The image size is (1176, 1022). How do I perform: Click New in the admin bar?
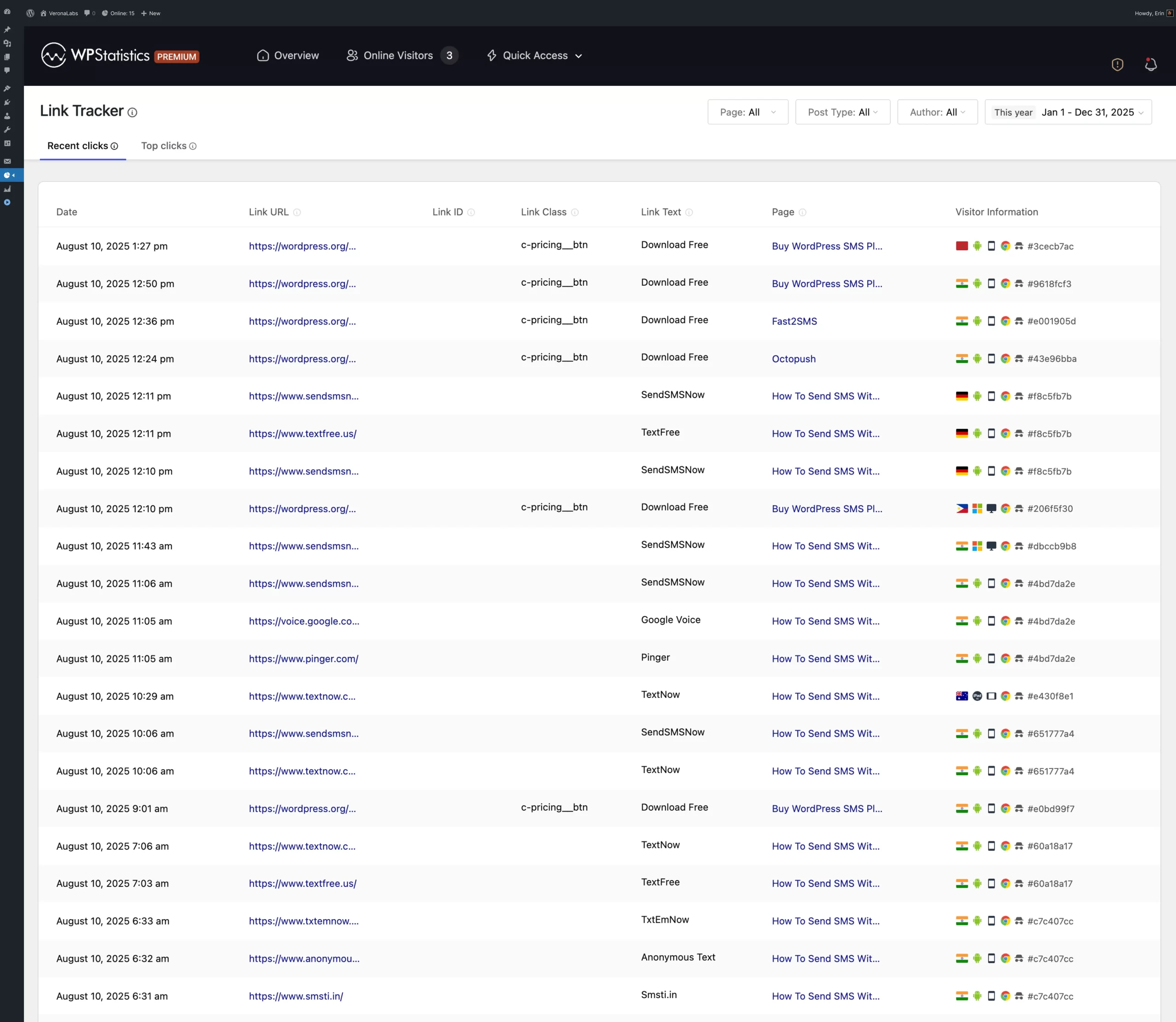151,13
